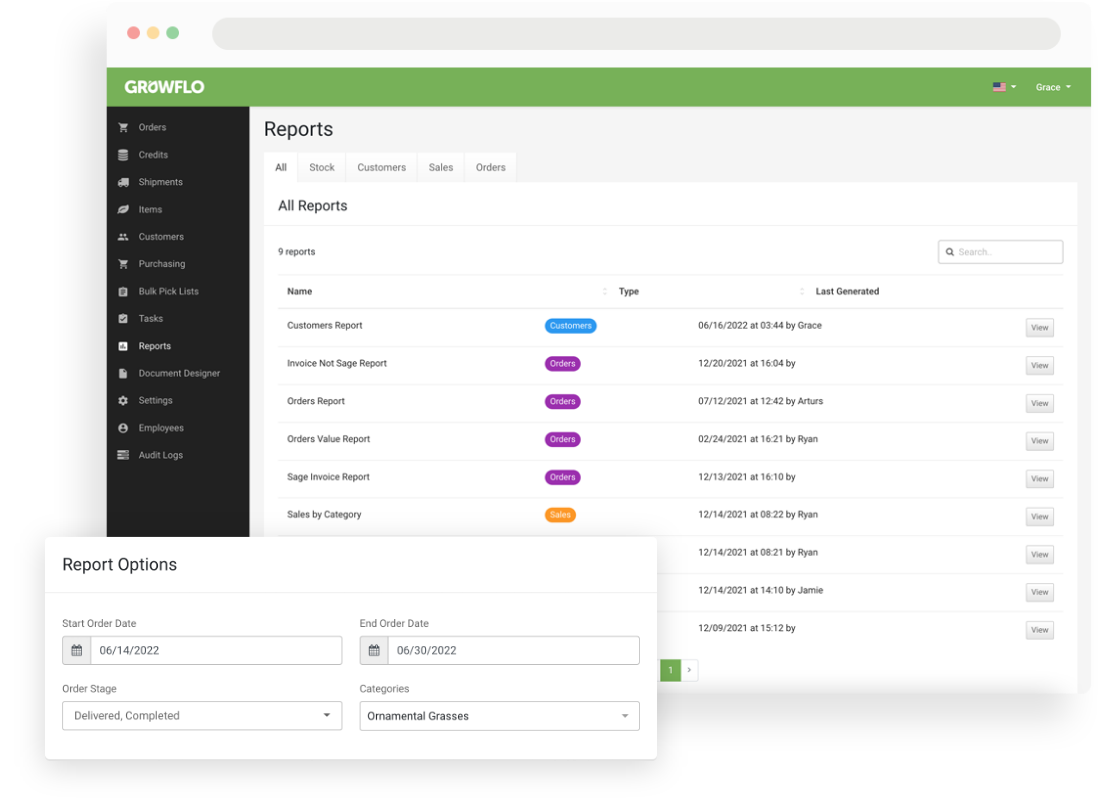The width and height of the screenshot is (1099, 812).
Task: Go to page 1 in pagination
Action: [x=671, y=670]
